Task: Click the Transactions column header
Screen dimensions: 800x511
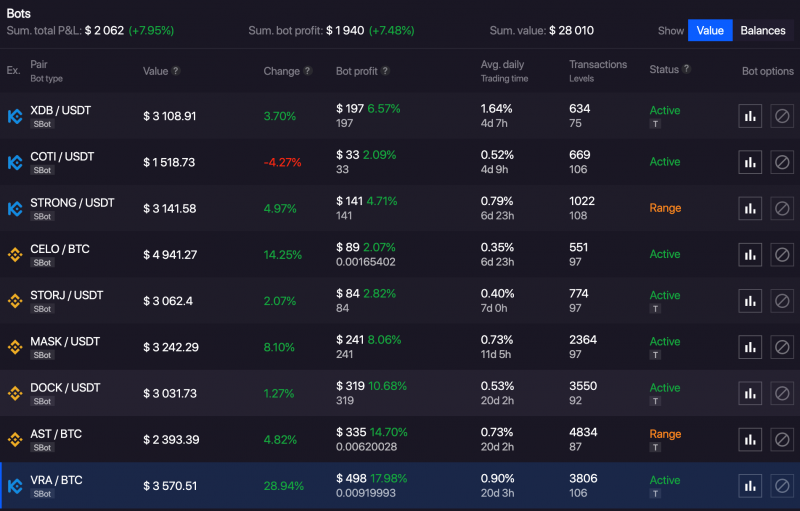Action: coord(598,64)
